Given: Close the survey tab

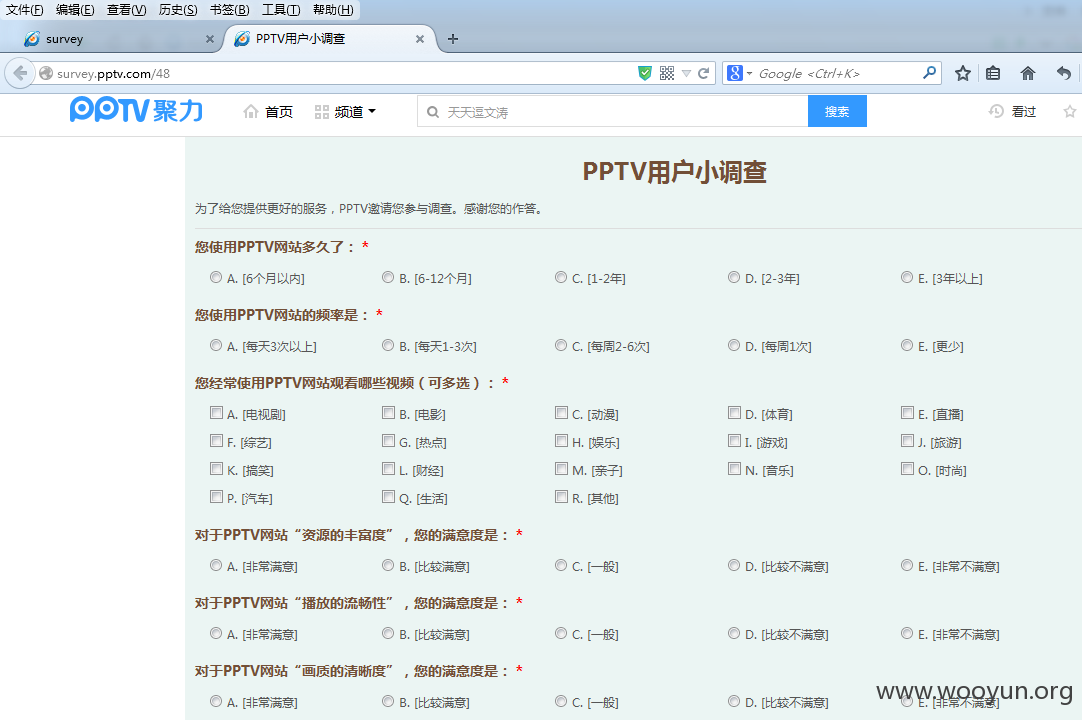Looking at the screenshot, I should [x=210, y=39].
